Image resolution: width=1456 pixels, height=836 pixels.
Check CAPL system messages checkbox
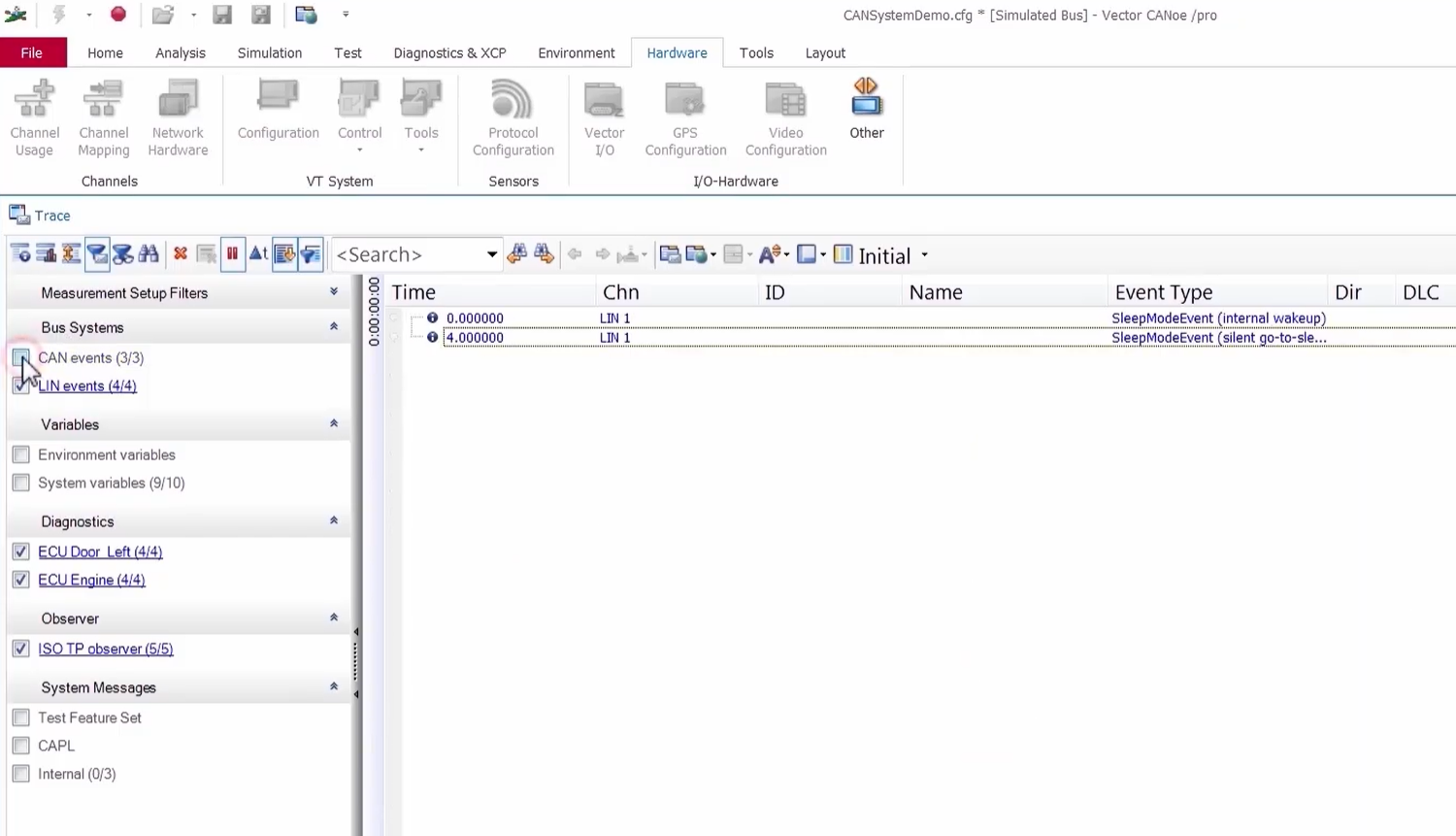click(20, 746)
